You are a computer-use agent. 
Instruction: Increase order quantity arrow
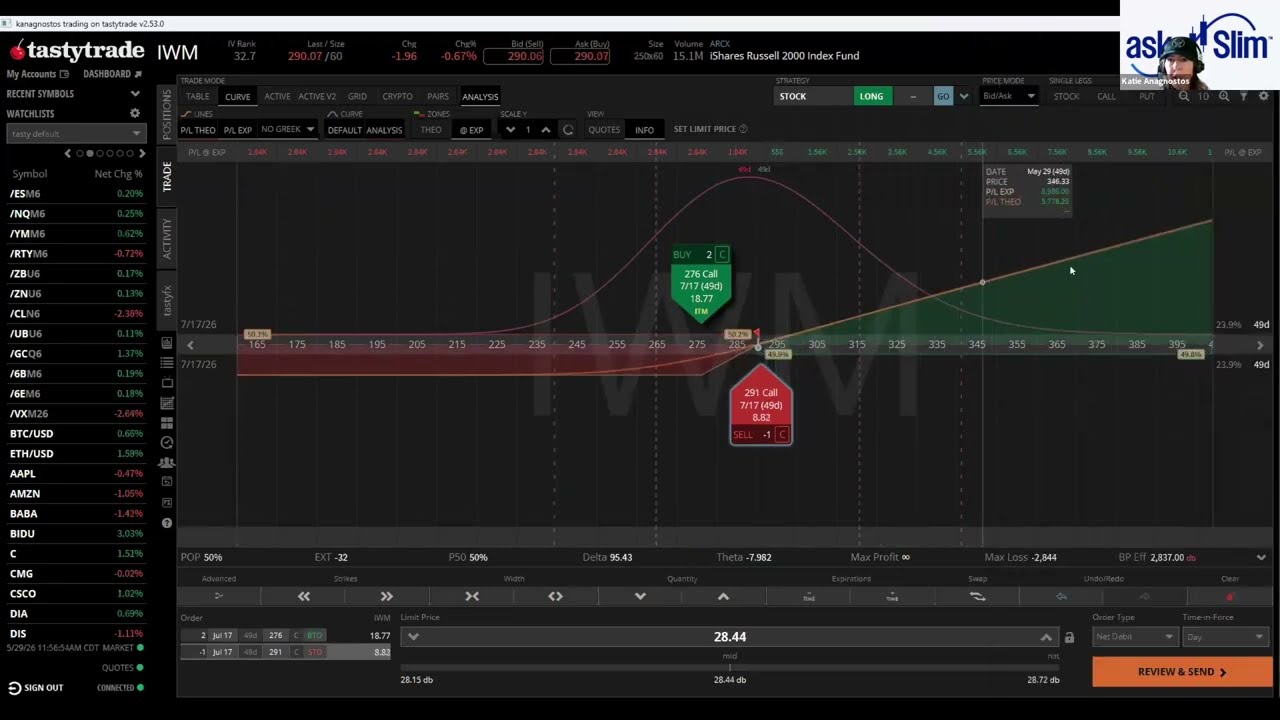723,596
